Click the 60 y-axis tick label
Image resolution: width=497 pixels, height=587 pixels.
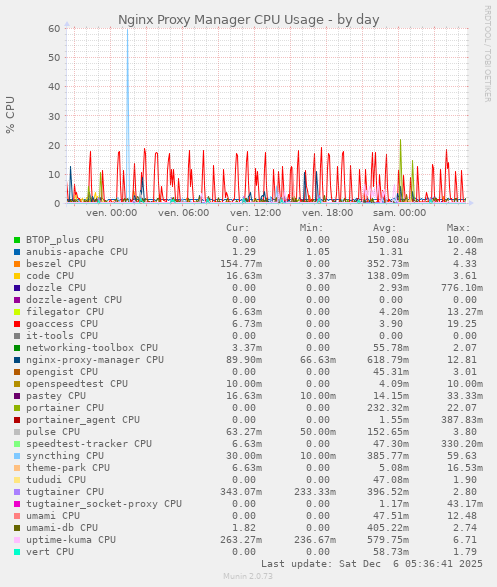[x=54, y=28]
